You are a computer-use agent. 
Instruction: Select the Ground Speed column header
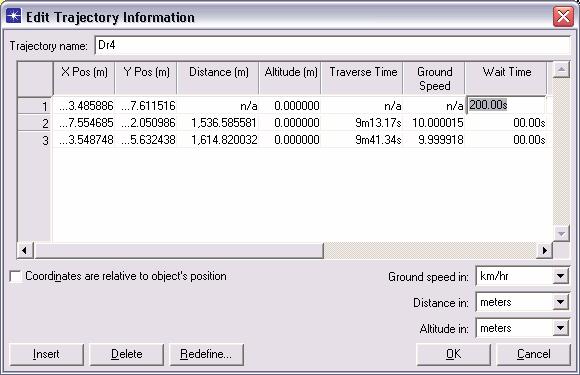coord(434,78)
